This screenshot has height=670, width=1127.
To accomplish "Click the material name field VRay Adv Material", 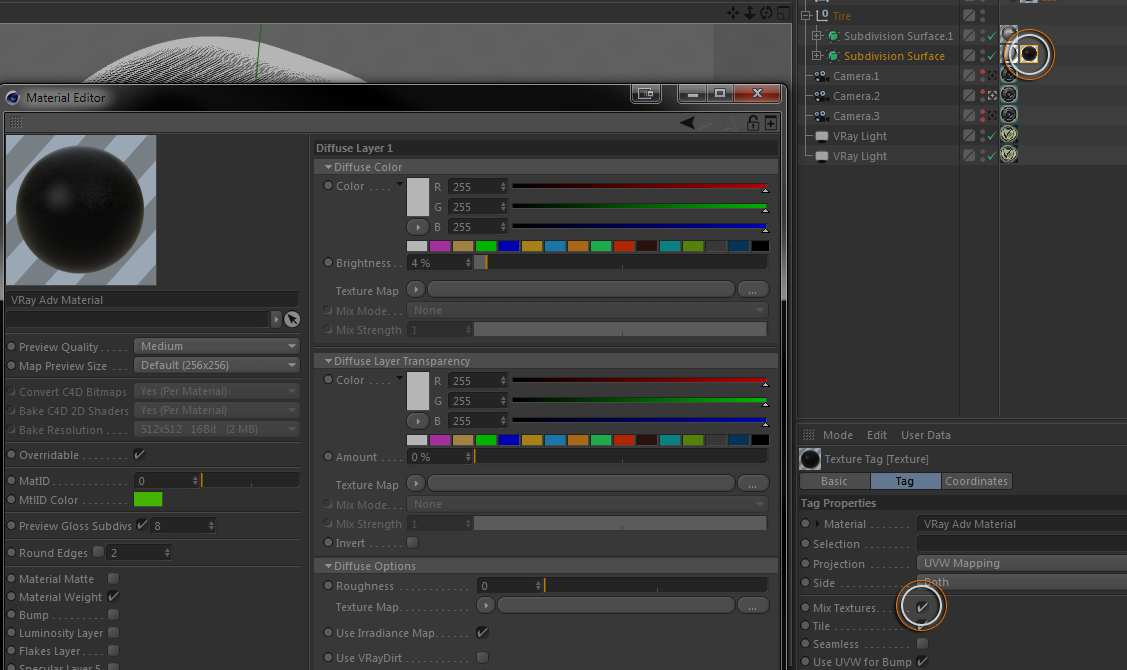I will tap(152, 300).
